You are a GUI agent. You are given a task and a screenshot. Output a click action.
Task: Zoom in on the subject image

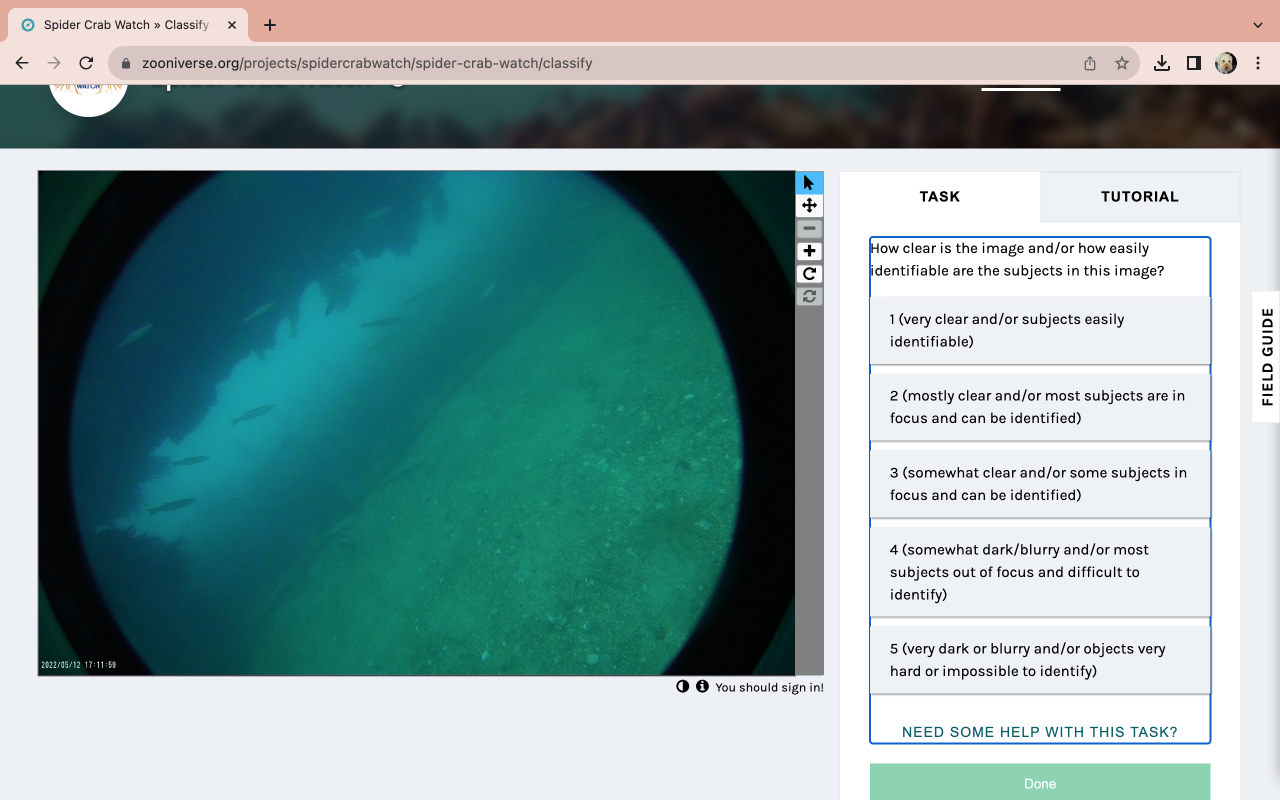click(809, 251)
